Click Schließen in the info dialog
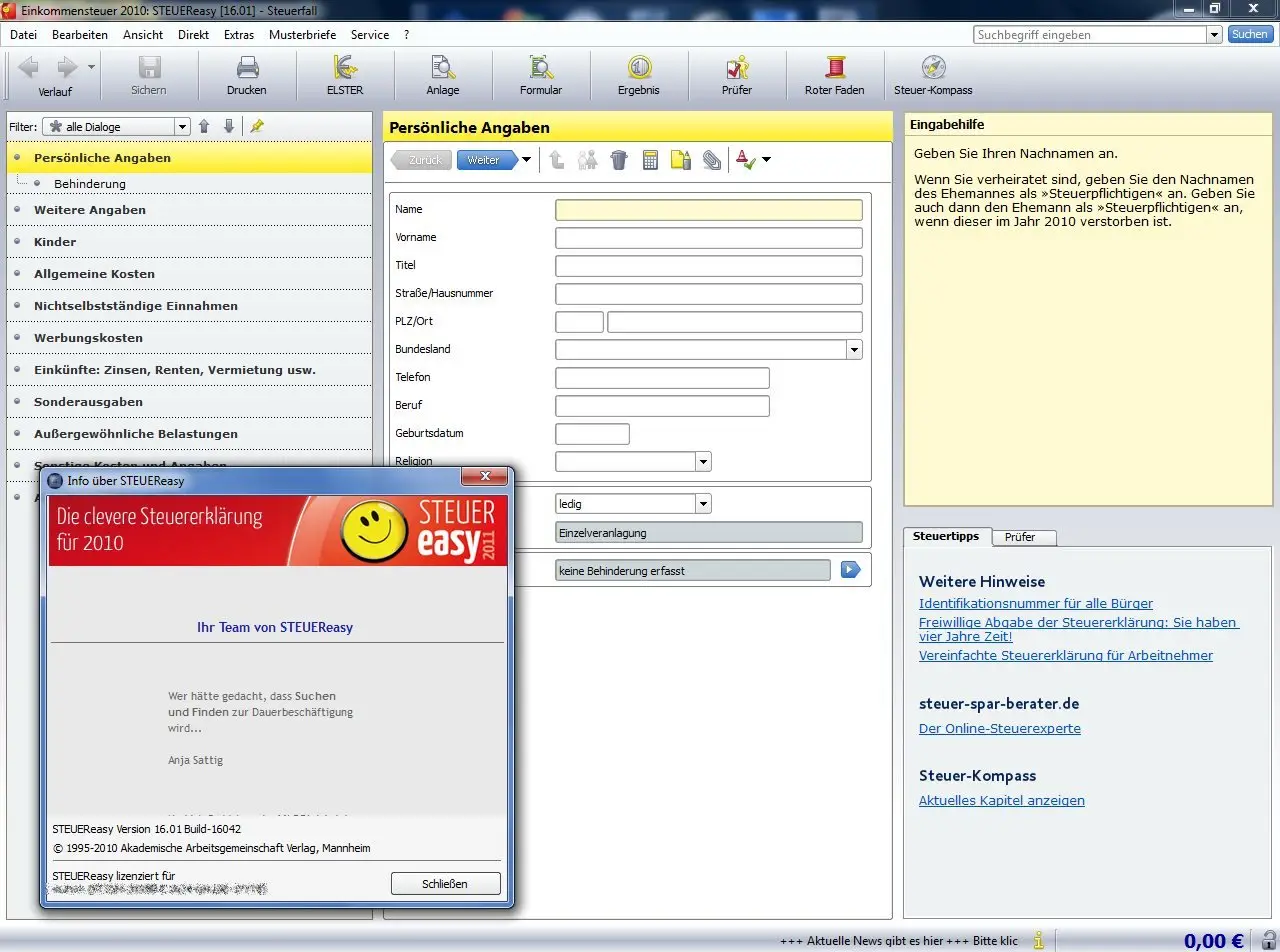This screenshot has height=952, width=1280. point(445,883)
